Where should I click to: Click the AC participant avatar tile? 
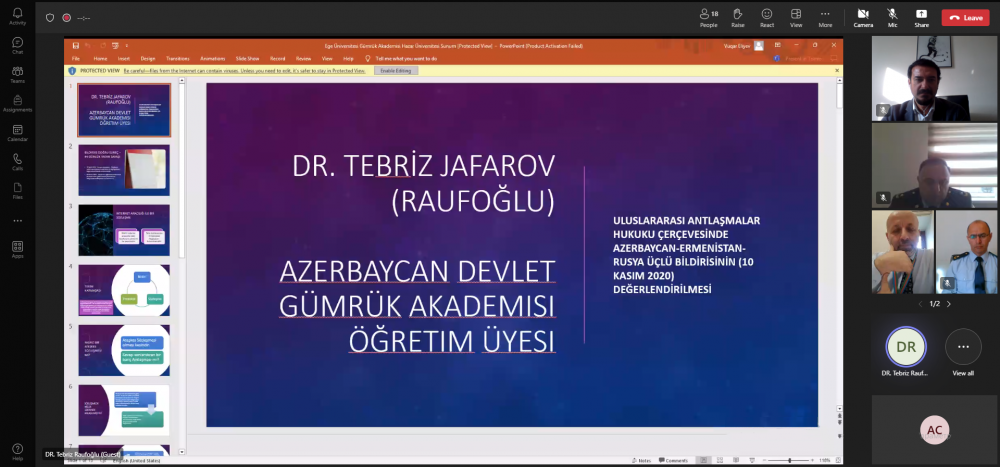[934, 430]
